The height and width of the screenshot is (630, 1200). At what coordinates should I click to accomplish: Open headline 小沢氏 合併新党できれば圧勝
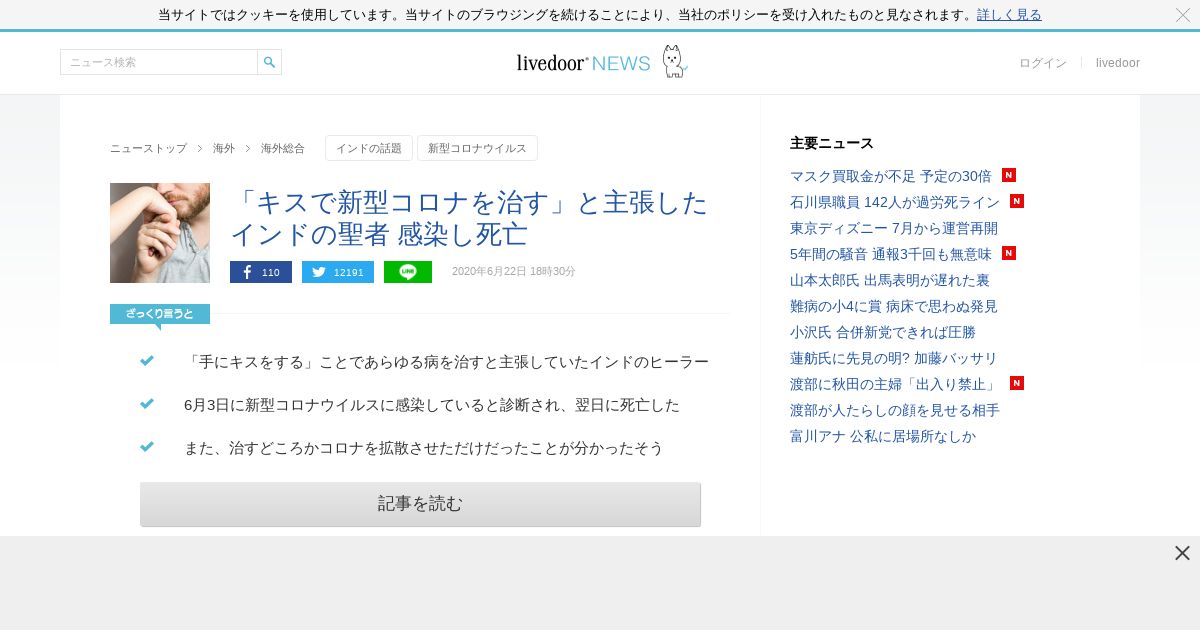pos(883,332)
